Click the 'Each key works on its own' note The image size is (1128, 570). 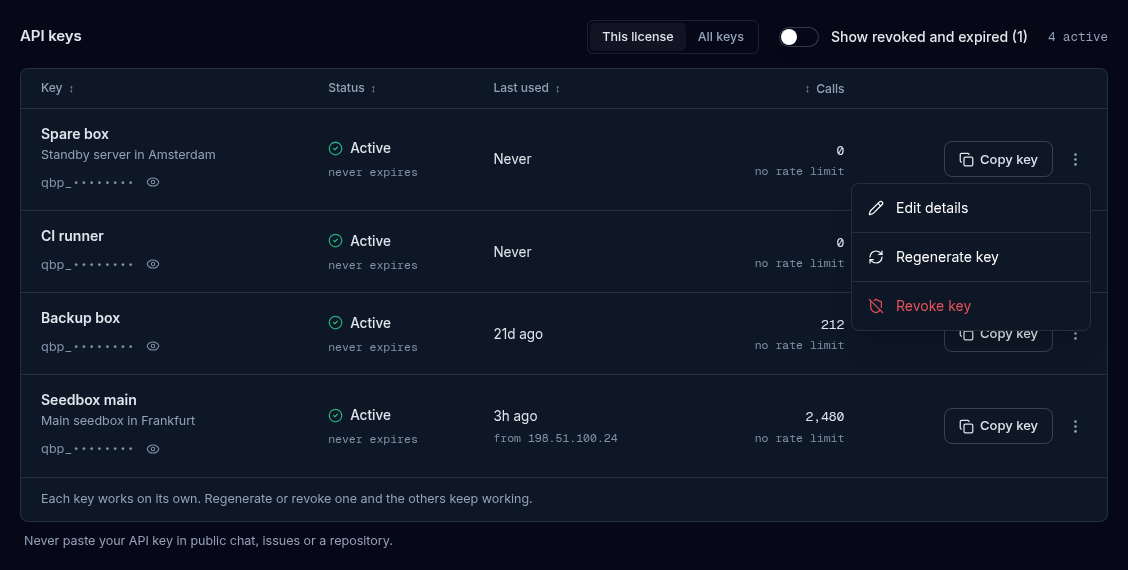(286, 499)
